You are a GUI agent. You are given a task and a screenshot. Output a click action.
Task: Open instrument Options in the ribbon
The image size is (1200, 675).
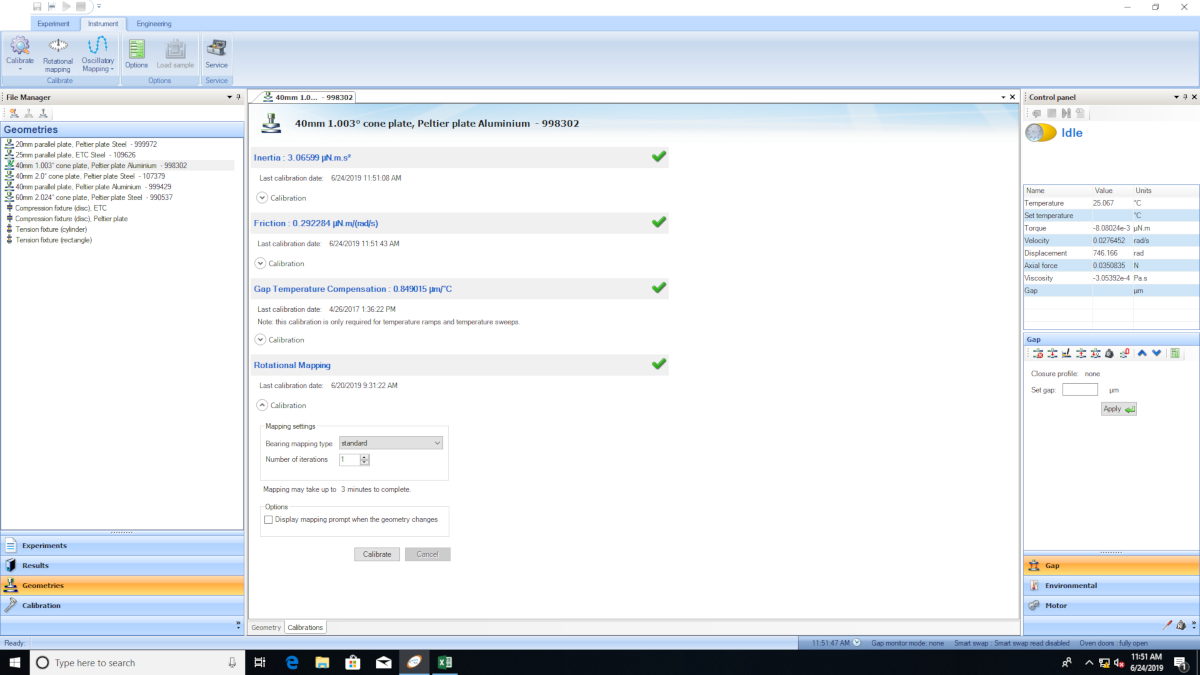(136, 53)
